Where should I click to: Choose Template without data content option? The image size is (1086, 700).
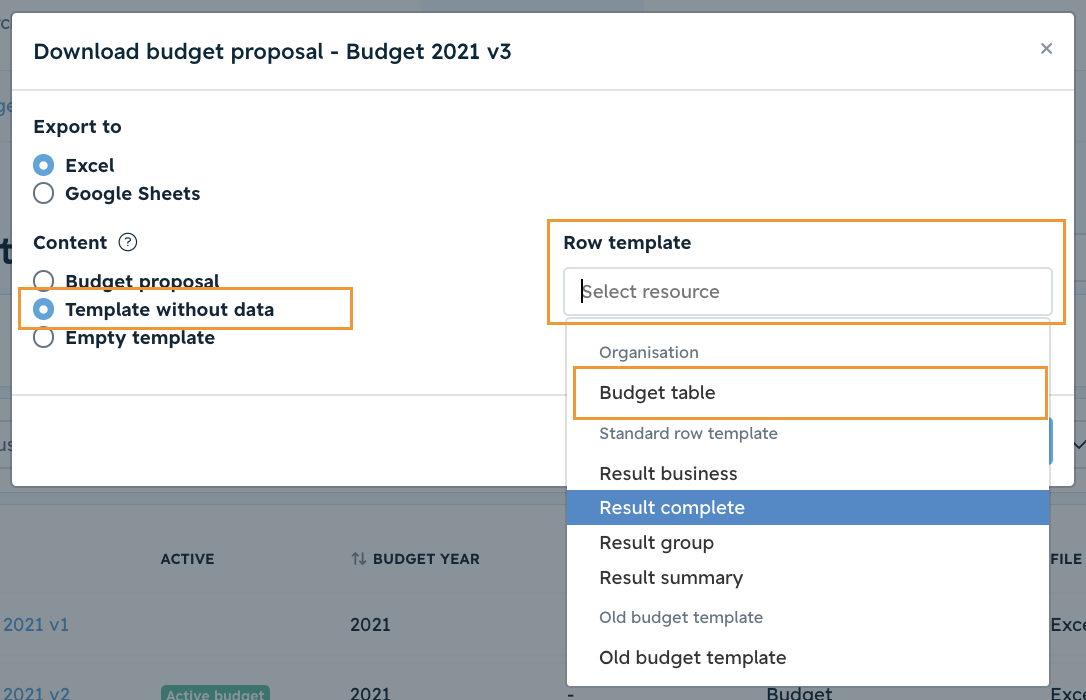(x=44, y=309)
